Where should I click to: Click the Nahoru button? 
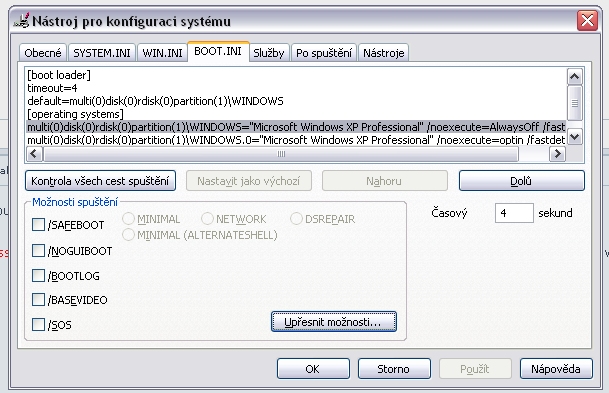(x=385, y=181)
